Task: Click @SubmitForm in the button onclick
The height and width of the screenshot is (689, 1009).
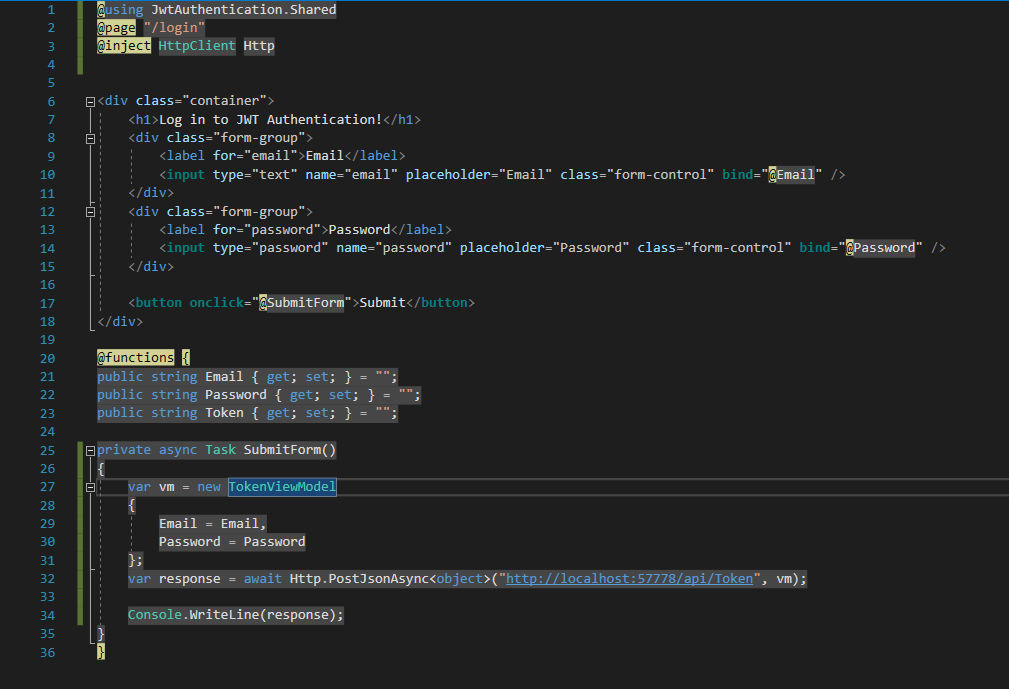Action: pos(301,302)
